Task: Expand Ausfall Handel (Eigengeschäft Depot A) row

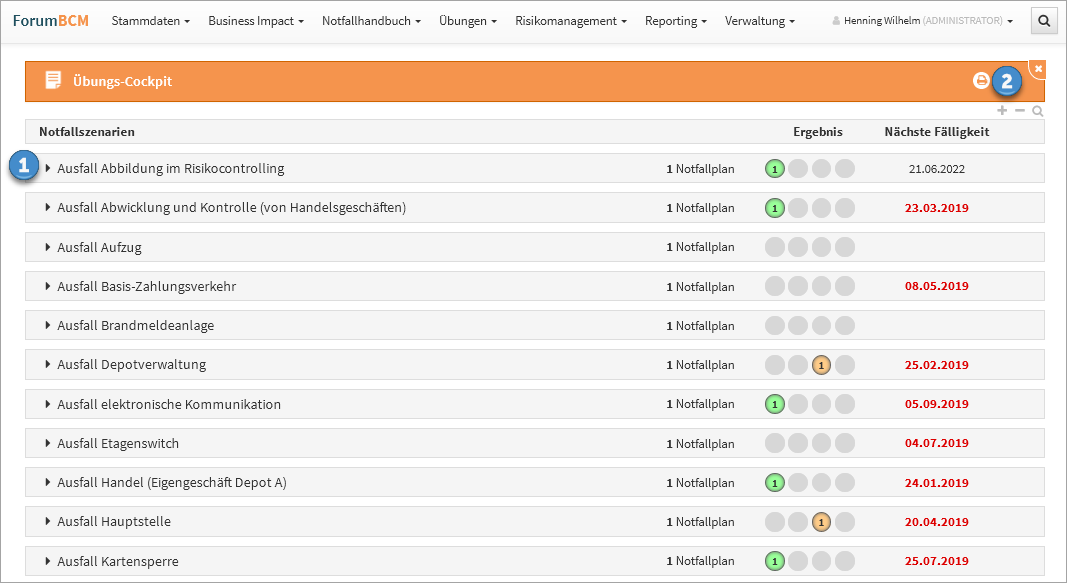Action: [x=48, y=482]
